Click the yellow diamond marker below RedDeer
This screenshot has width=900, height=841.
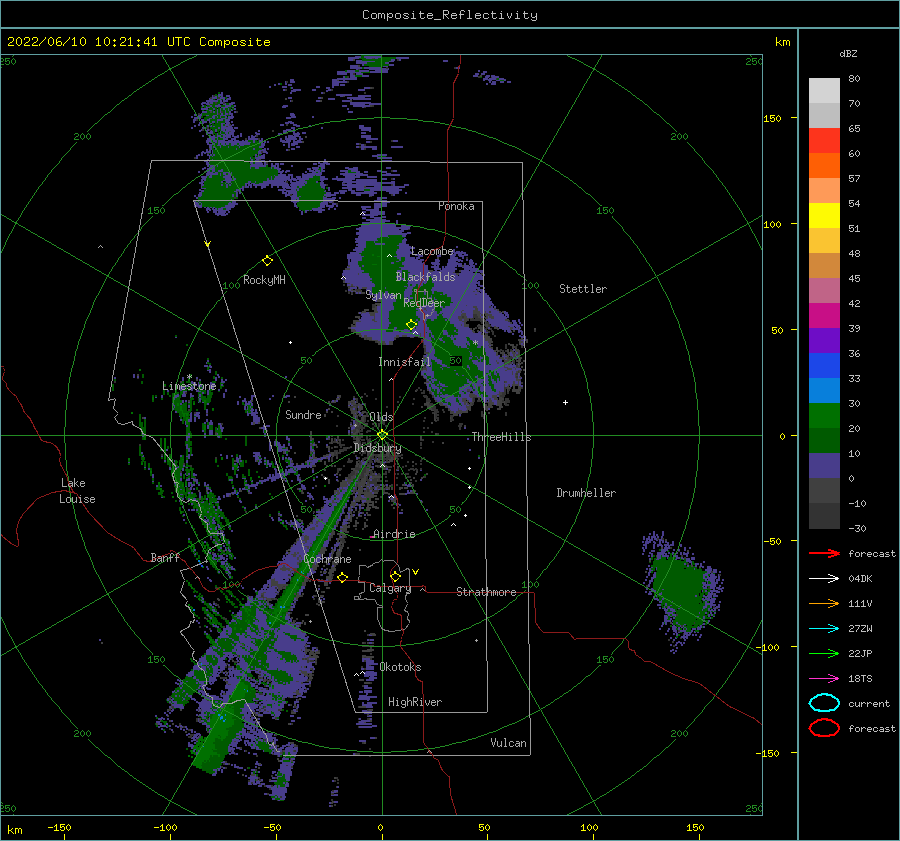412,324
